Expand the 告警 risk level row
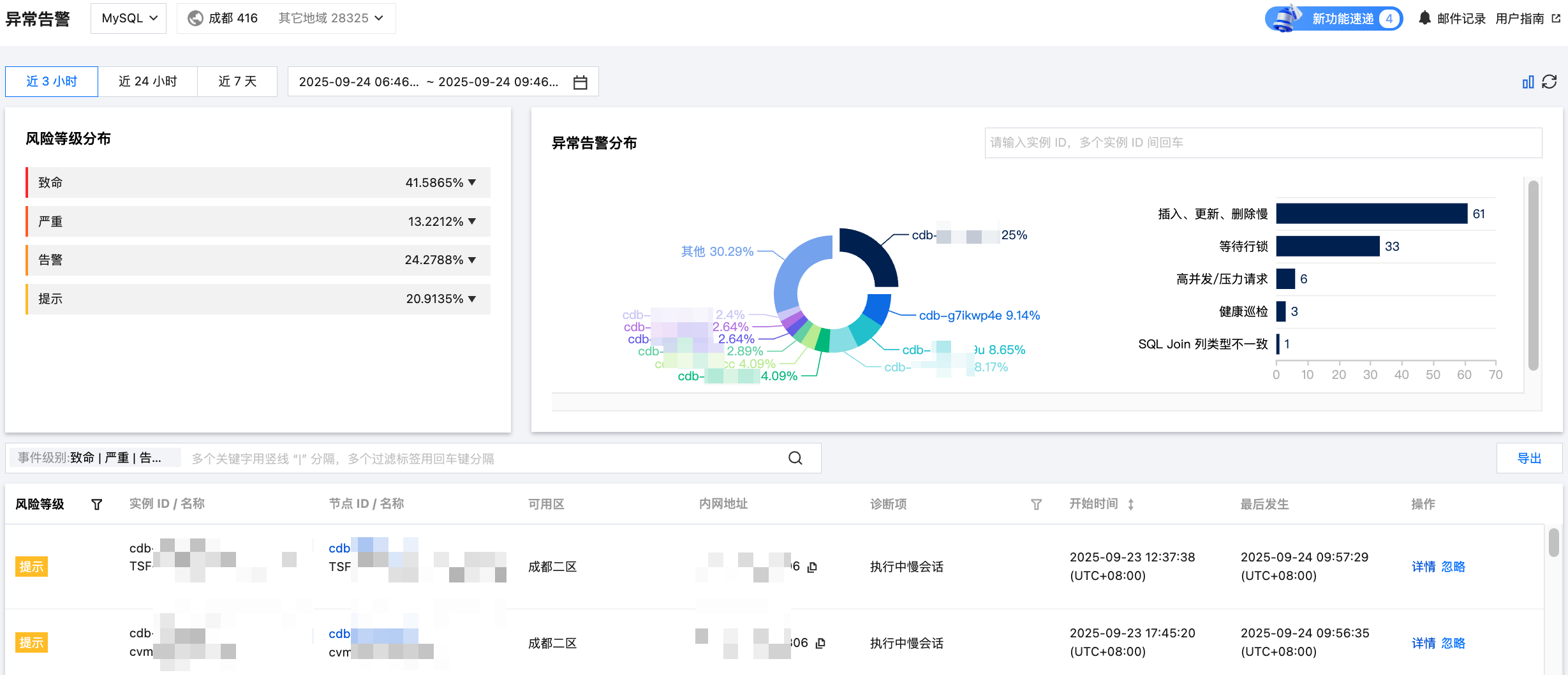The image size is (1568, 675). point(472,260)
